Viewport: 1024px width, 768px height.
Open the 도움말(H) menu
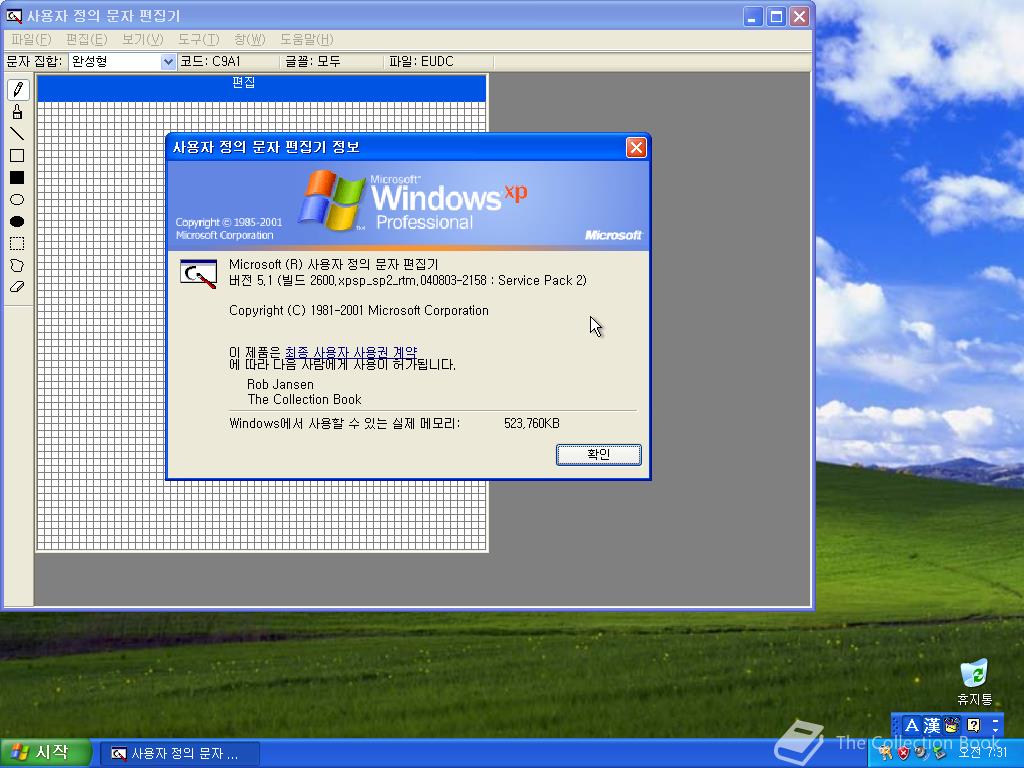[306, 39]
